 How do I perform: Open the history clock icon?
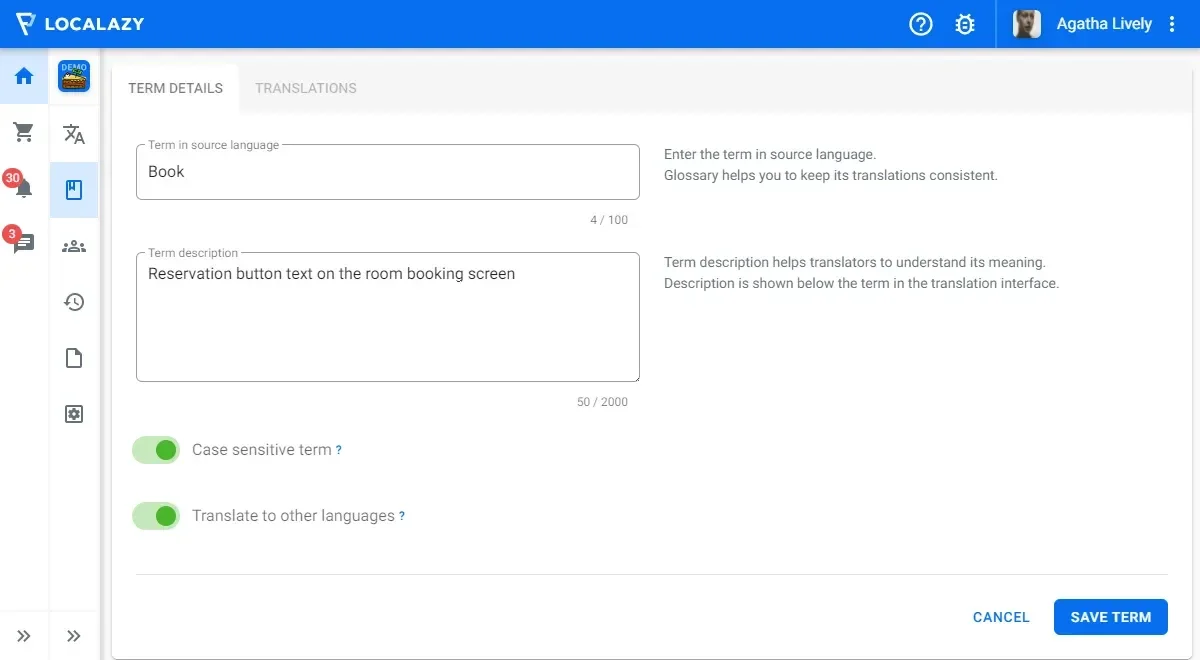[x=74, y=302]
